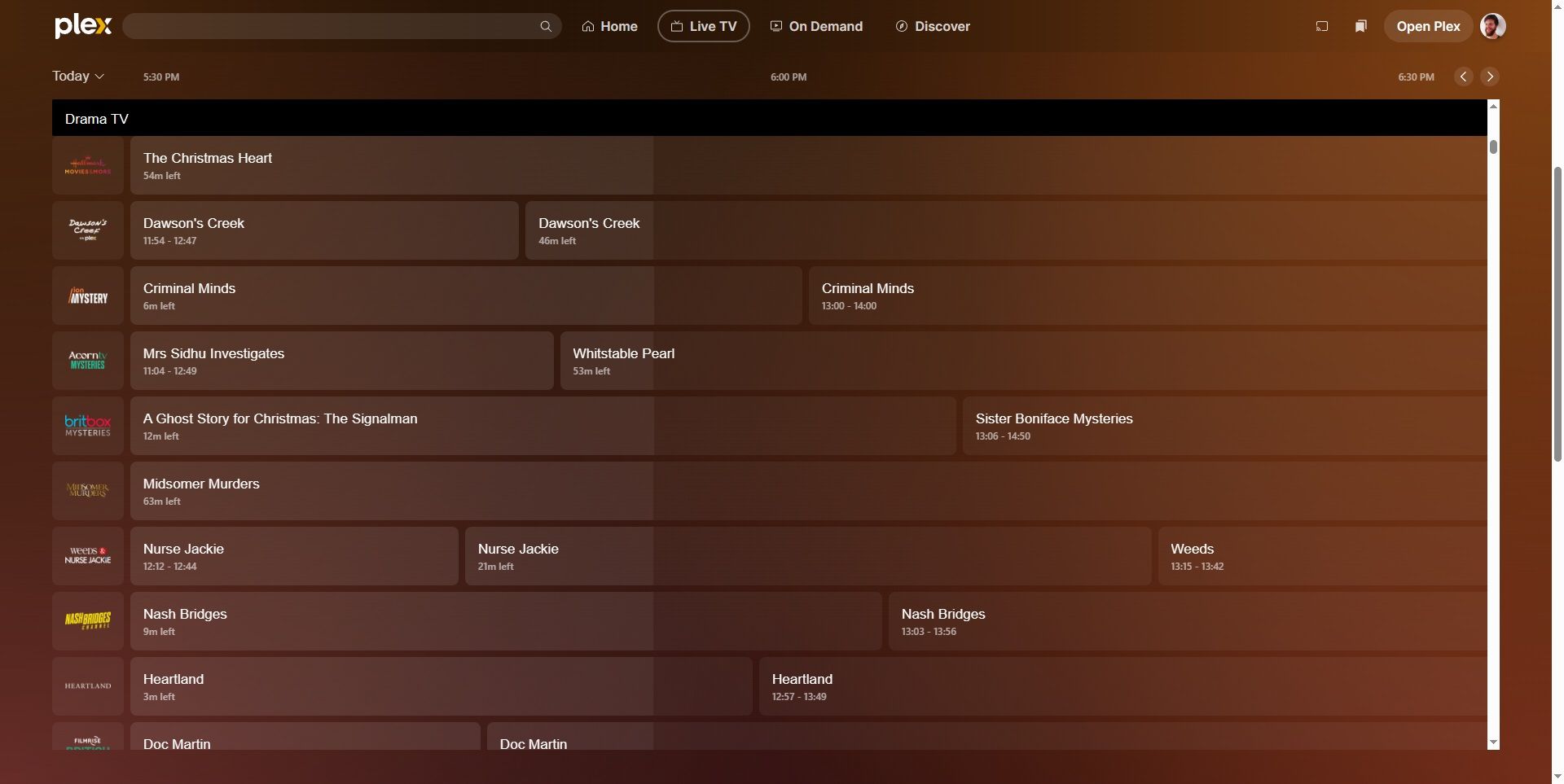This screenshot has width=1564, height=784.
Task: Open the user profile avatar
Action: coord(1492,26)
